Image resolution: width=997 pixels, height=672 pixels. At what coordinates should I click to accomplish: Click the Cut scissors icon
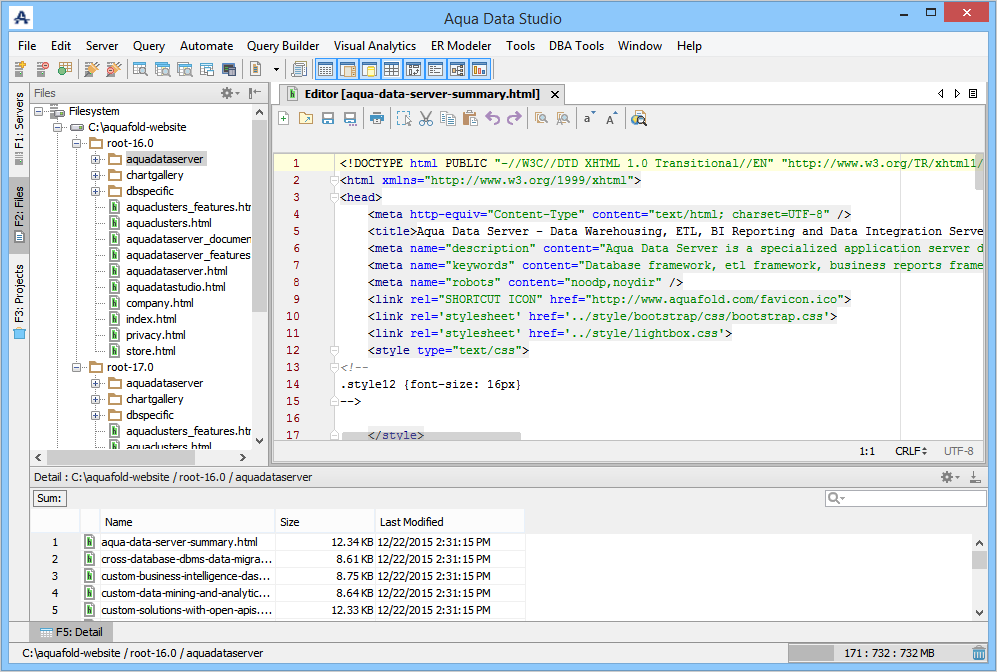click(x=426, y=119)
